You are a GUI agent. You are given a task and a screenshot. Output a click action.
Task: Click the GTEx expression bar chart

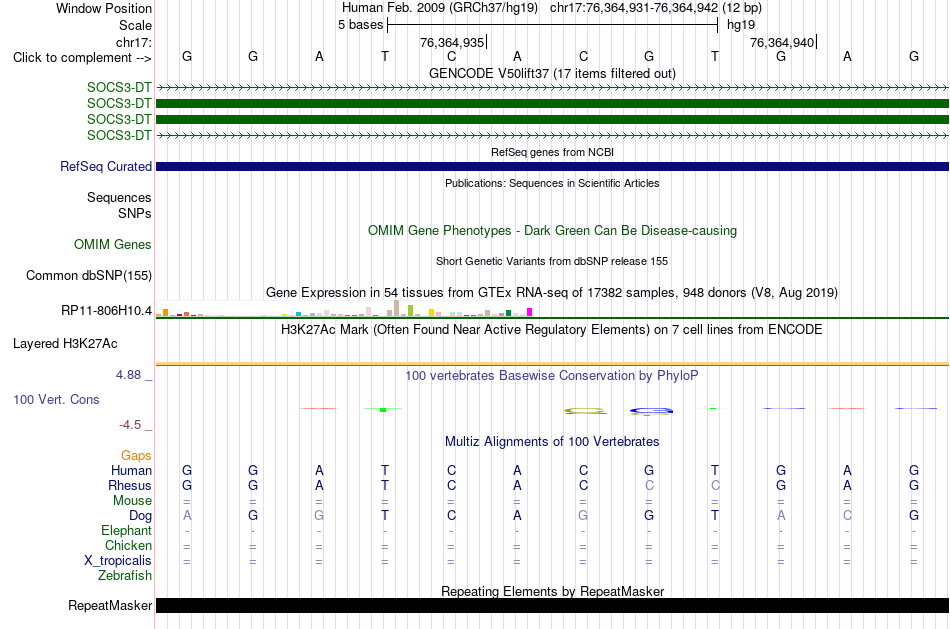pos(344,308)
